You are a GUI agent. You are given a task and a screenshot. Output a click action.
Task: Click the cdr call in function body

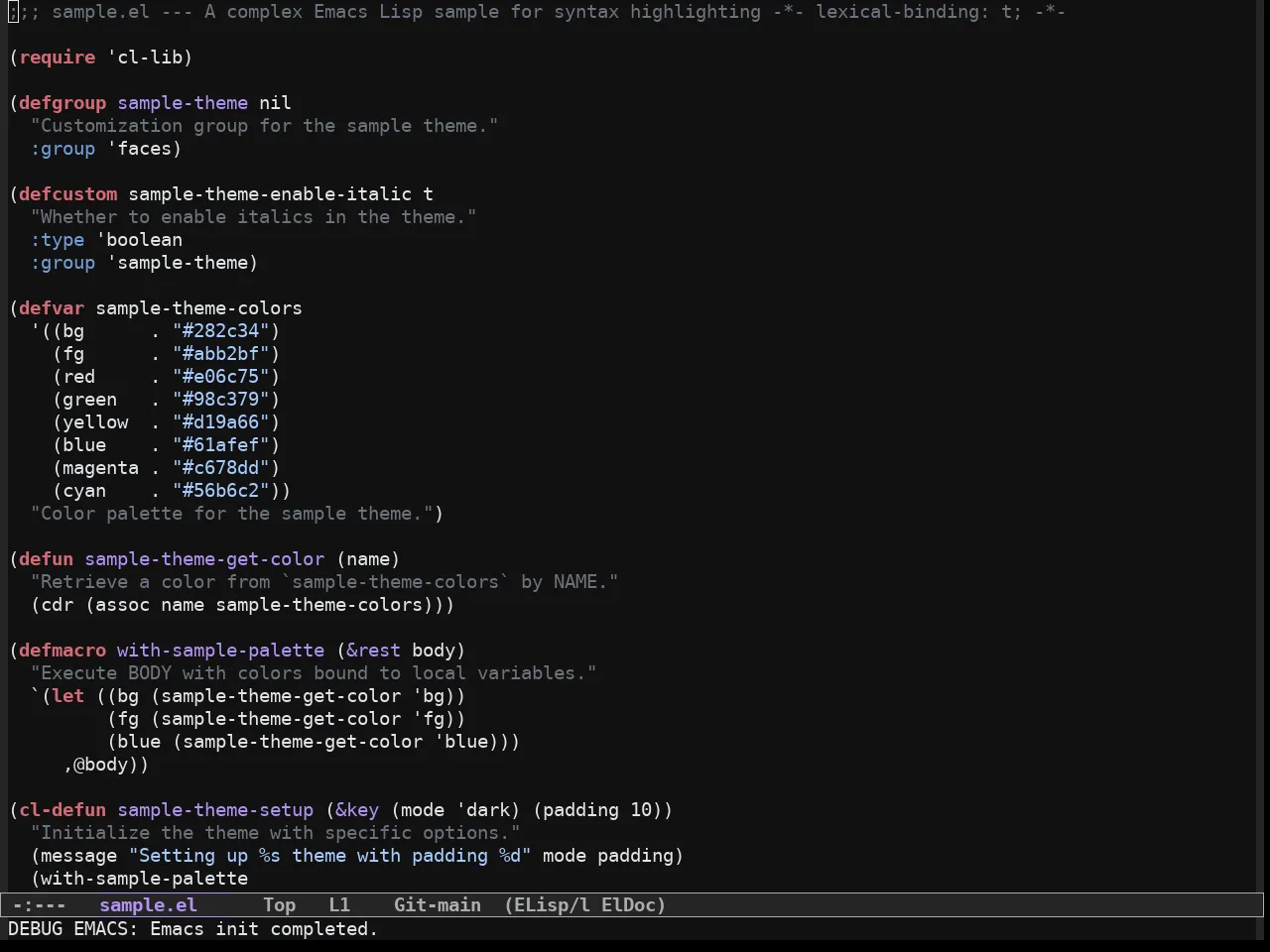pyautogui.click(x=58, y=605)
